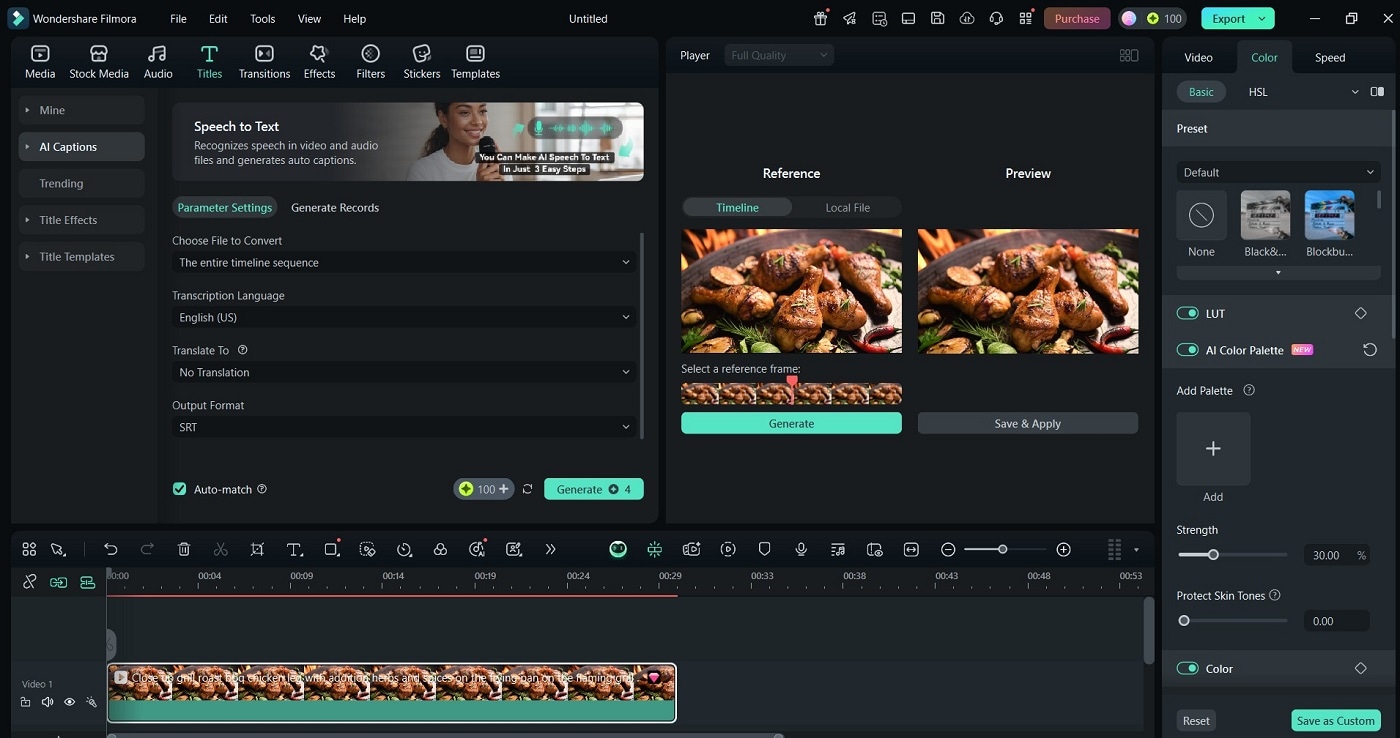
Task: Click the undo arrow in timeline toolbar
Action: (111, 549)
